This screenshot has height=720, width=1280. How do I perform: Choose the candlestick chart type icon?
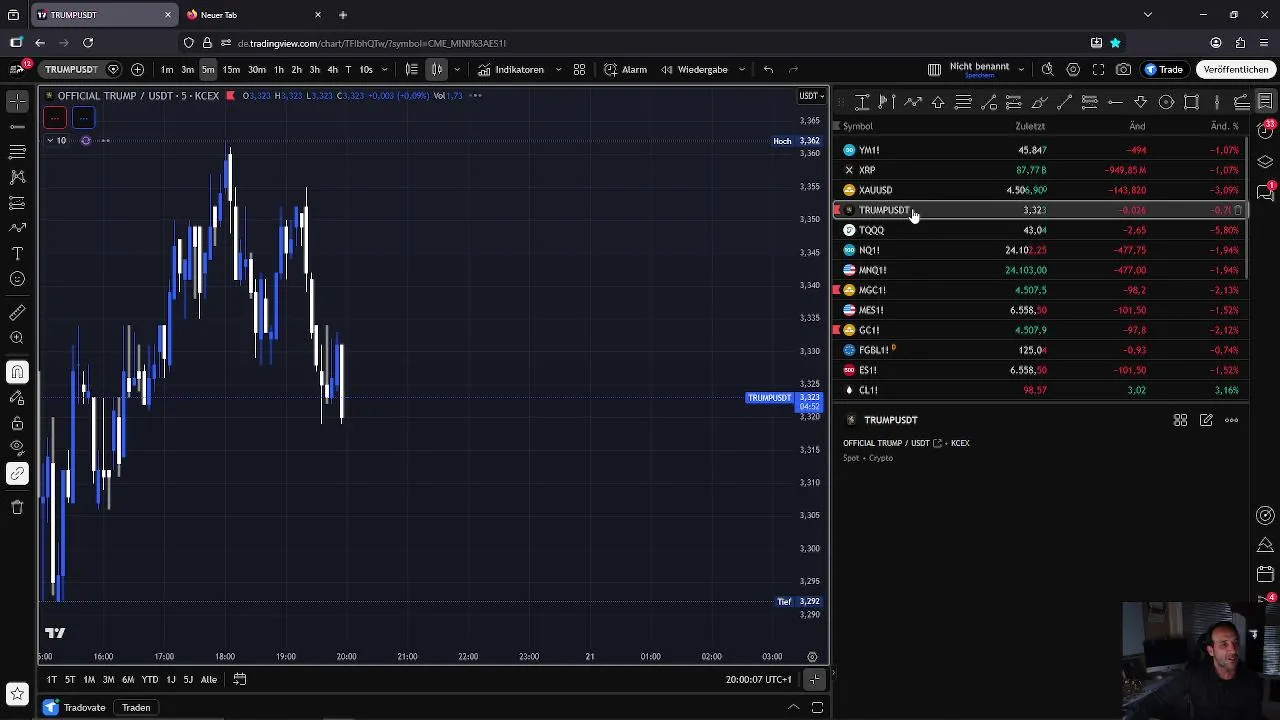(437, 69)
